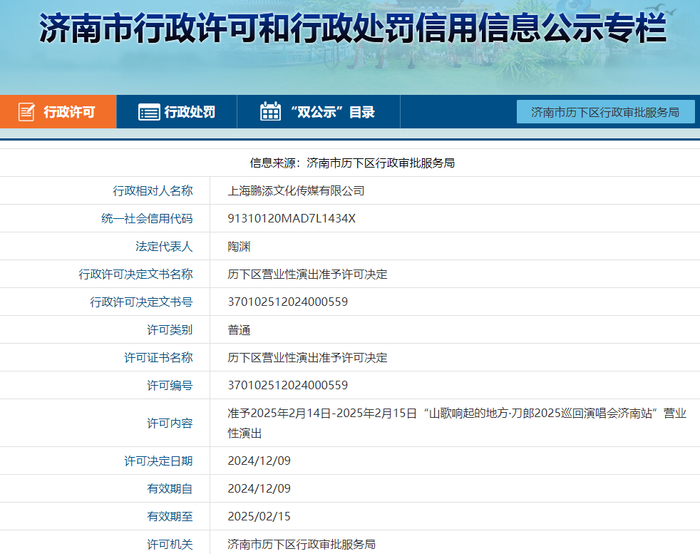Click the legal representative name 陶渊

239,246
